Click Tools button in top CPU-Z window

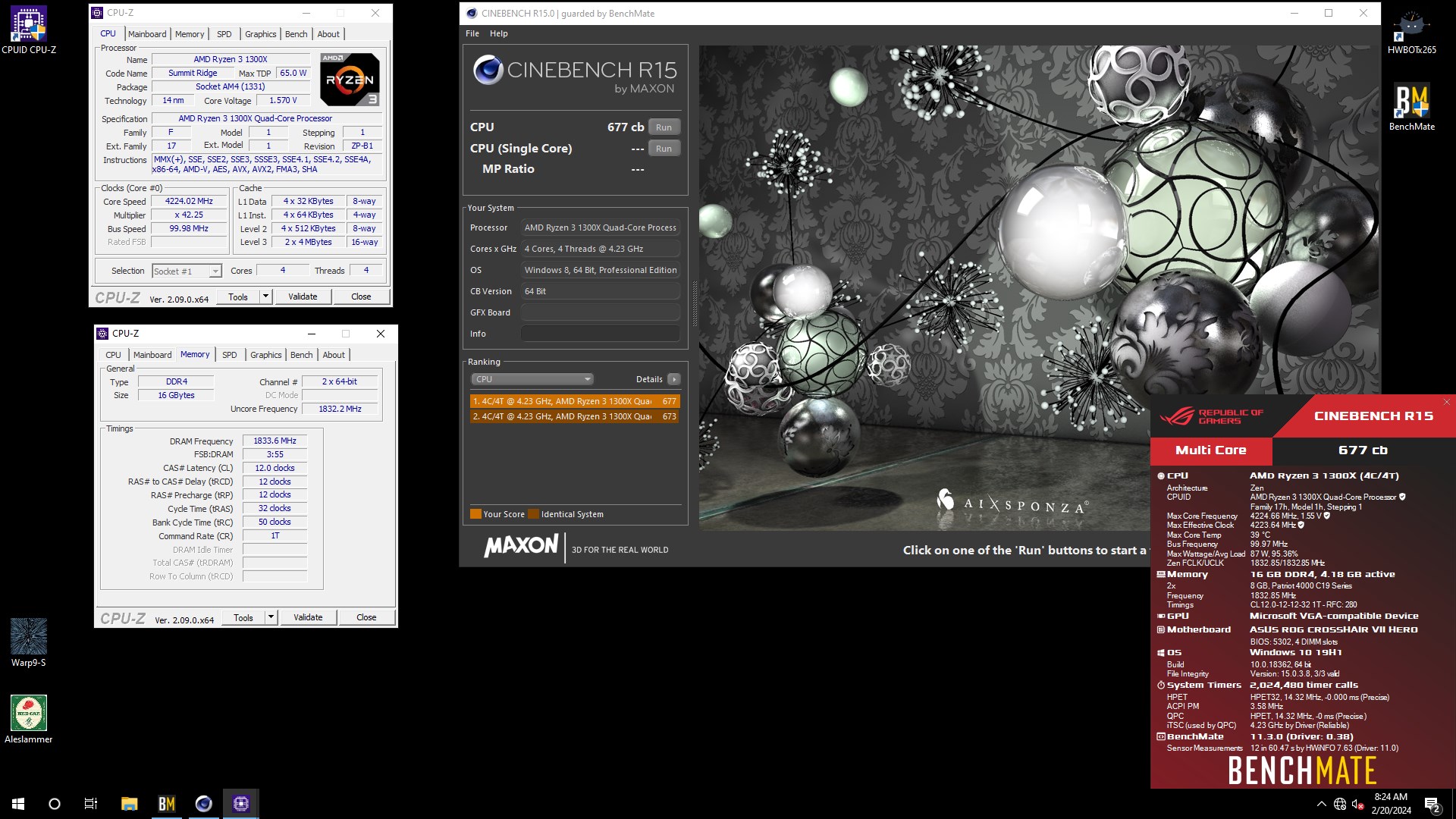[238, 297]
